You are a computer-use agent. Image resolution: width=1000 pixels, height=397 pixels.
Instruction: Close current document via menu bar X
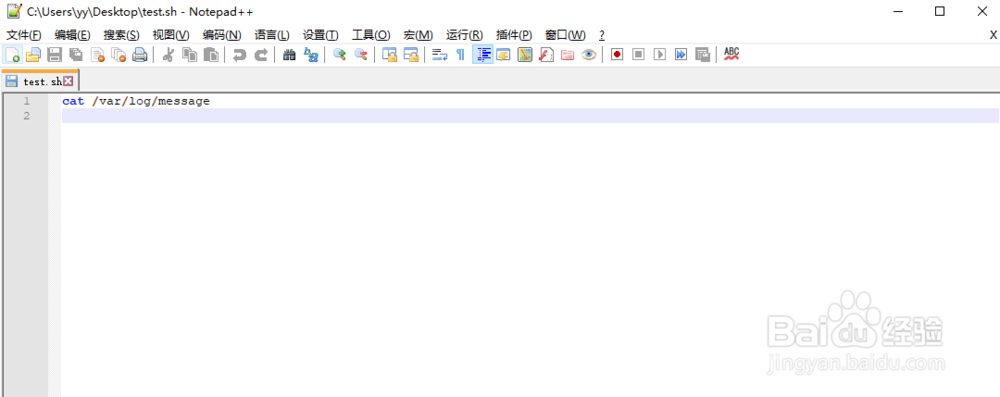point(993,35)
